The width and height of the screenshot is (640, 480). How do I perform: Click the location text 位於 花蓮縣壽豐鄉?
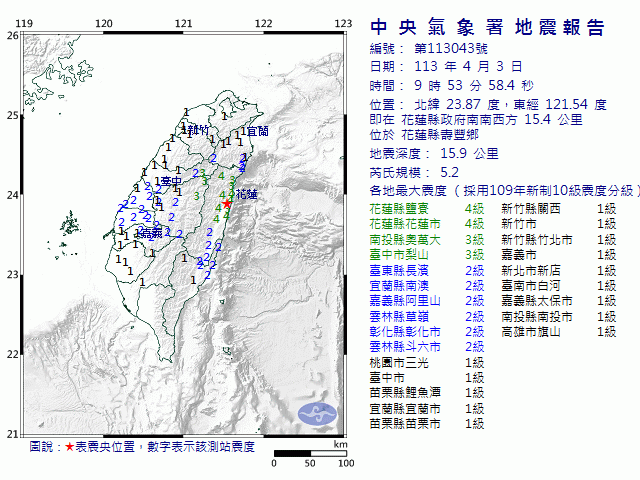(x=424, y=135)
